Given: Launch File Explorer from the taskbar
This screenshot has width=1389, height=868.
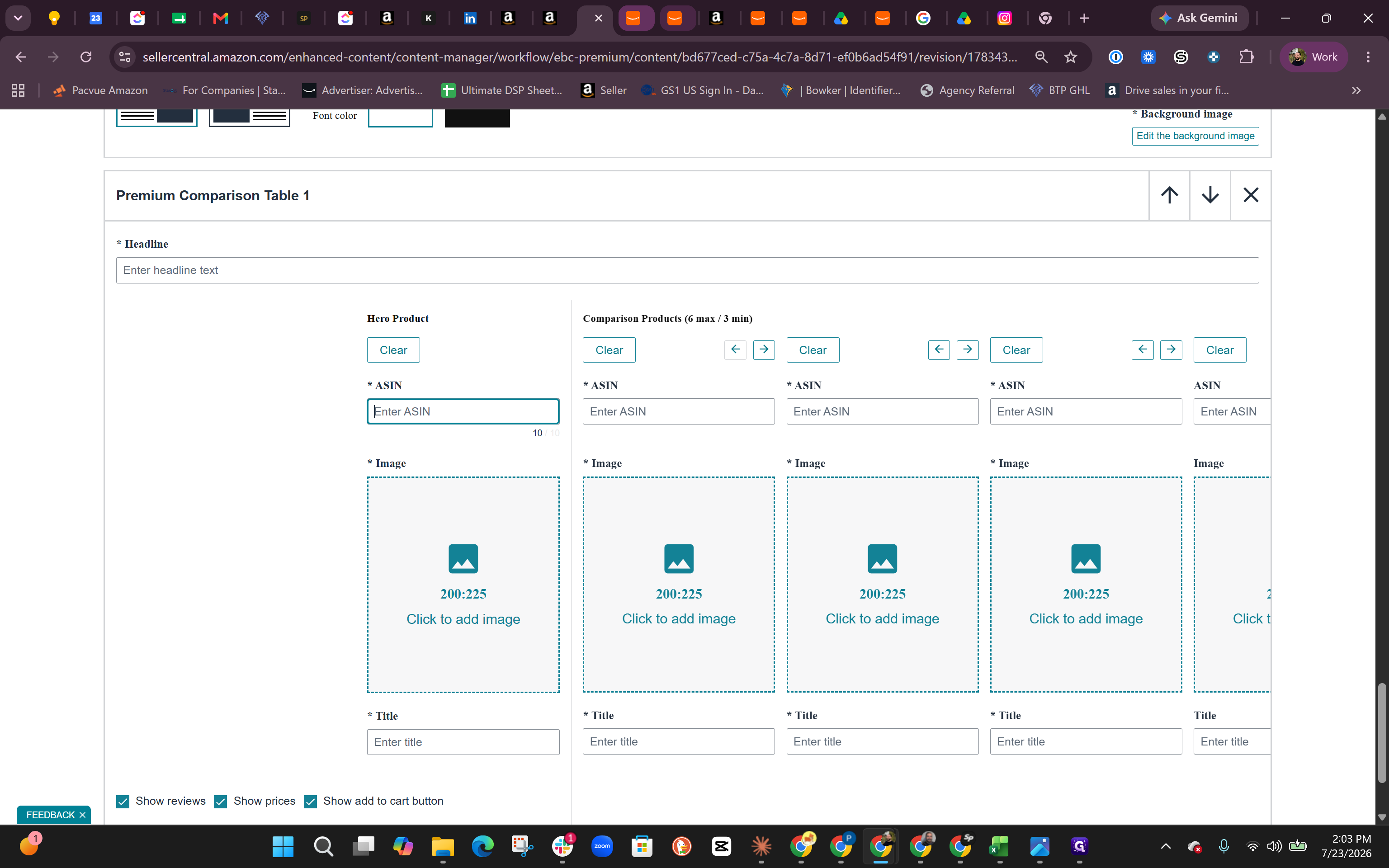Looking at the screenshot, I should [x=443, y=846].
